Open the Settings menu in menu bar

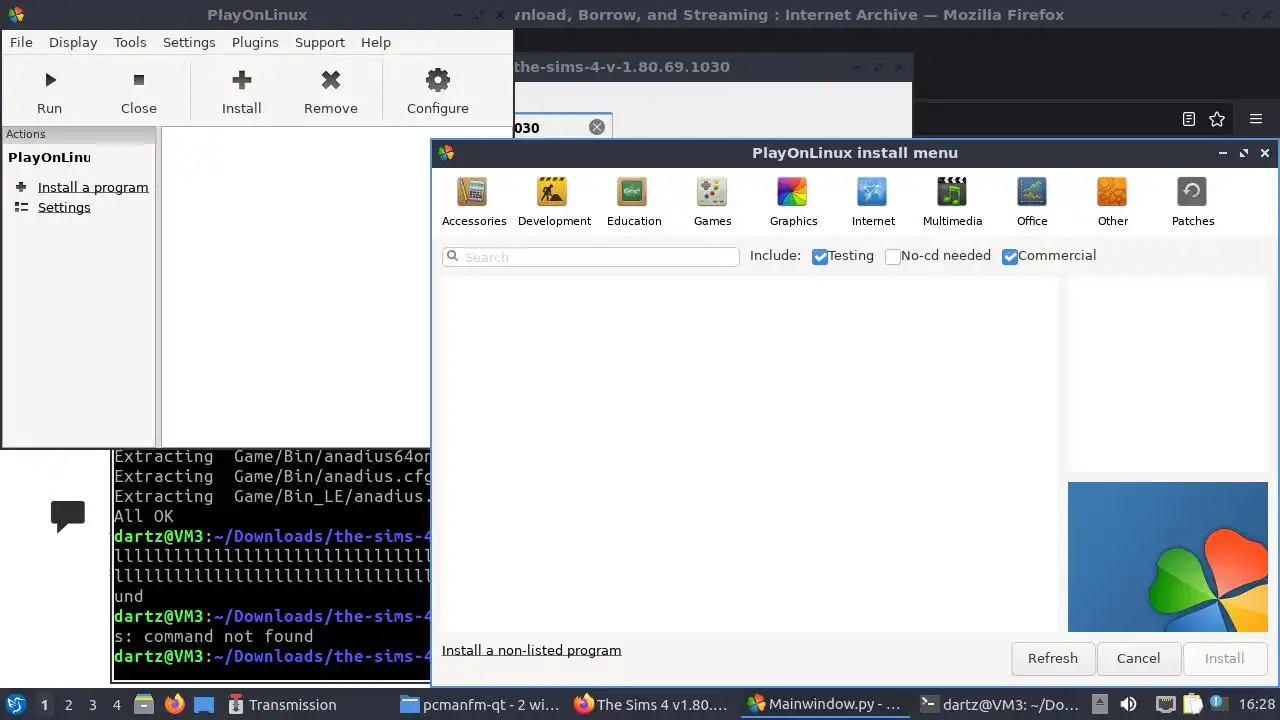pos(189,42)
